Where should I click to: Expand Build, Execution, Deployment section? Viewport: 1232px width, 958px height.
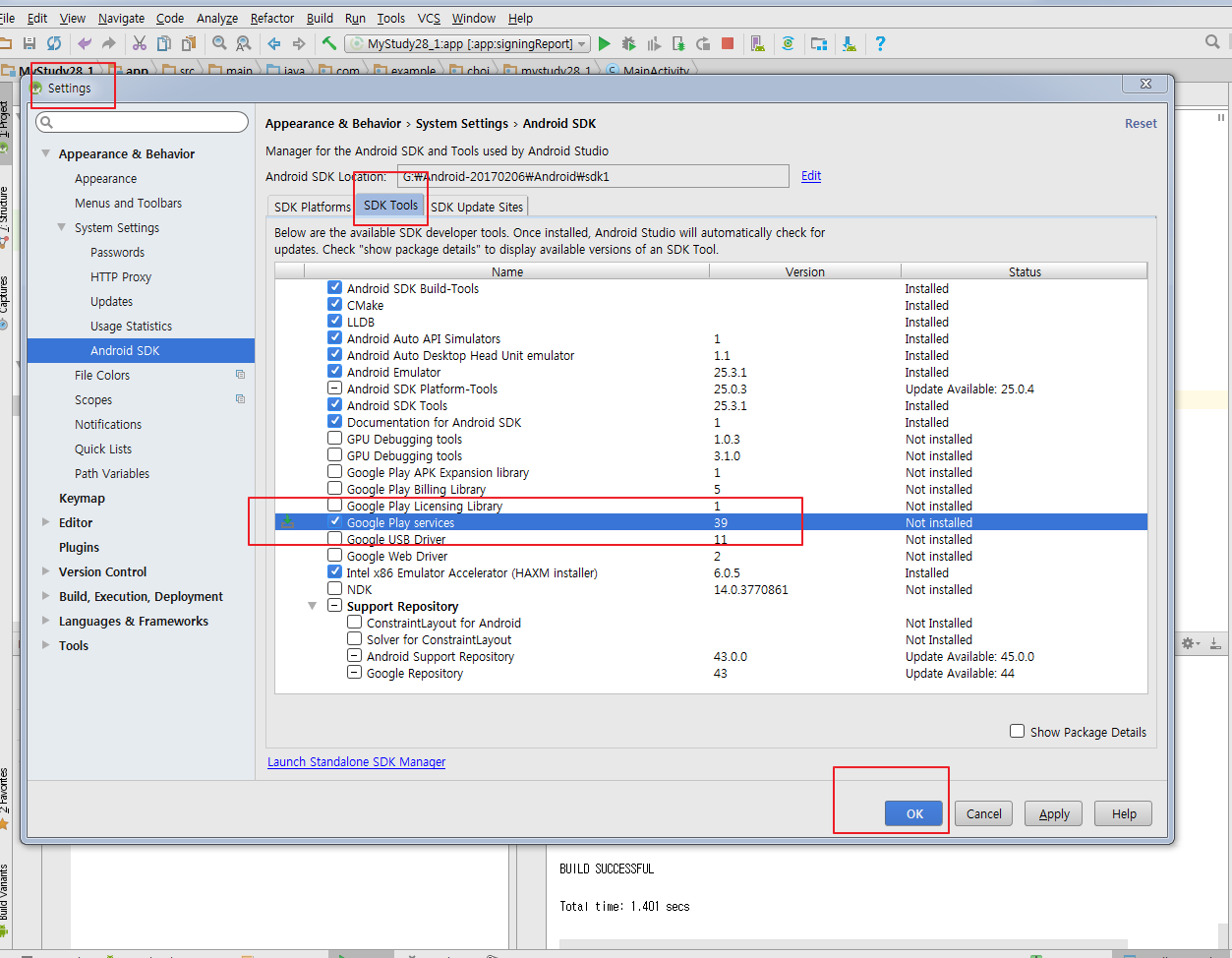point(45,596)
